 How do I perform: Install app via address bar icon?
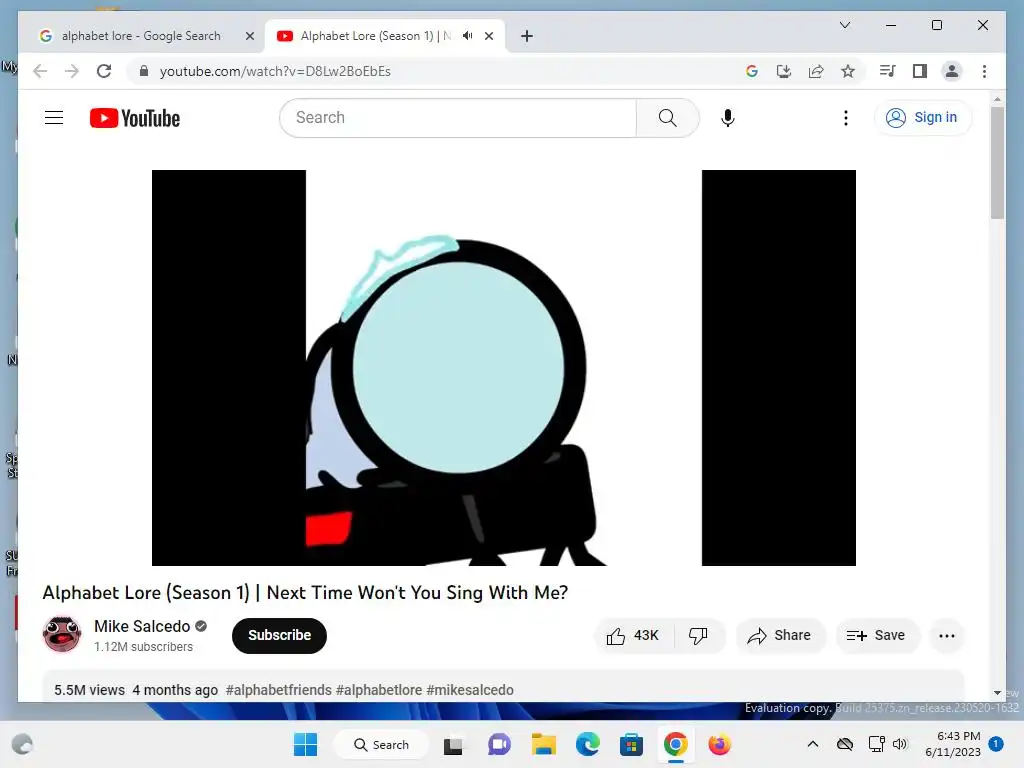point(784,71)
